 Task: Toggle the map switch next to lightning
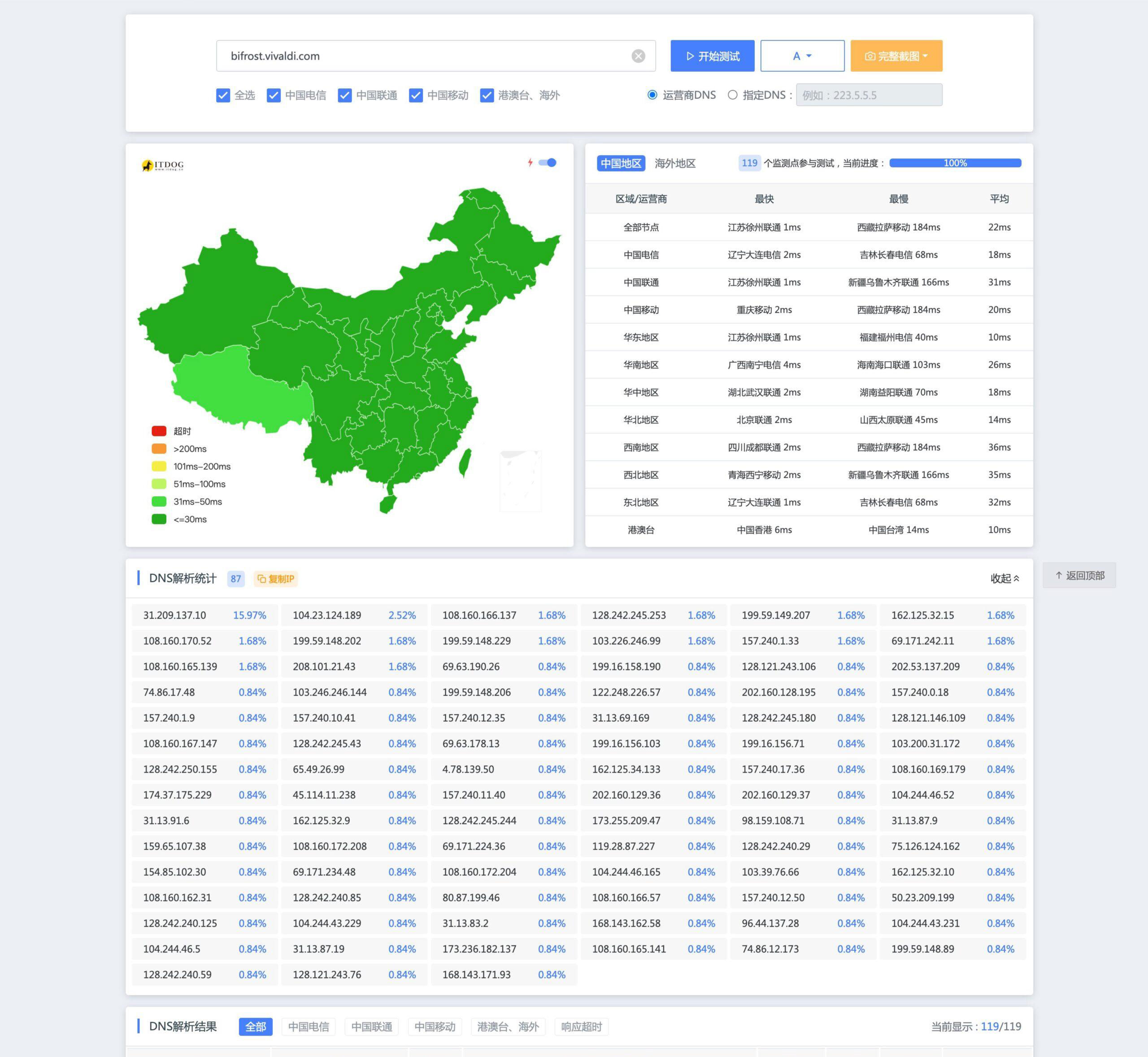click(548, 163)
